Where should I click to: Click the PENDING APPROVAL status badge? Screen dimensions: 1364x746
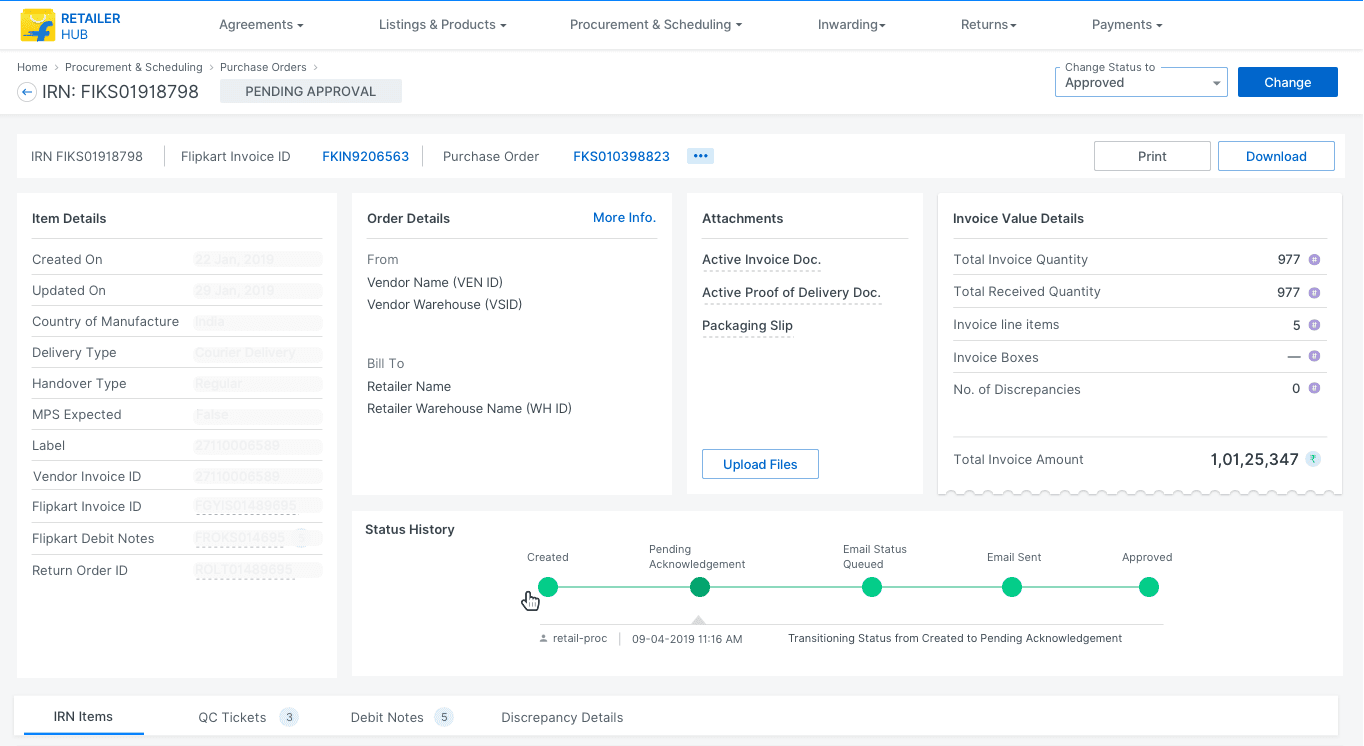[x=311, y=91]
